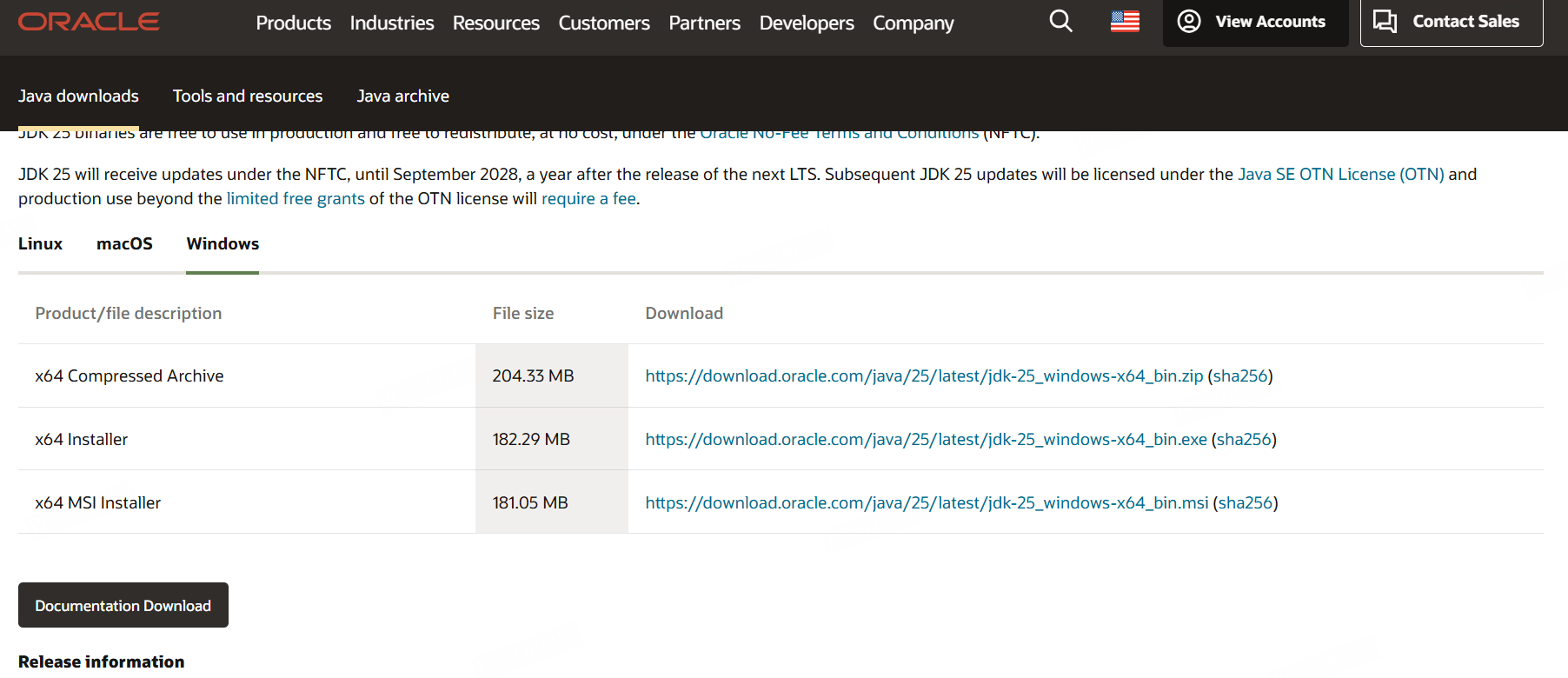Image resolution: width=1568 pixels, height=678 pixels.
Task: Open the Partners menu
Action: pyautogui.click(x=705, y=23)
